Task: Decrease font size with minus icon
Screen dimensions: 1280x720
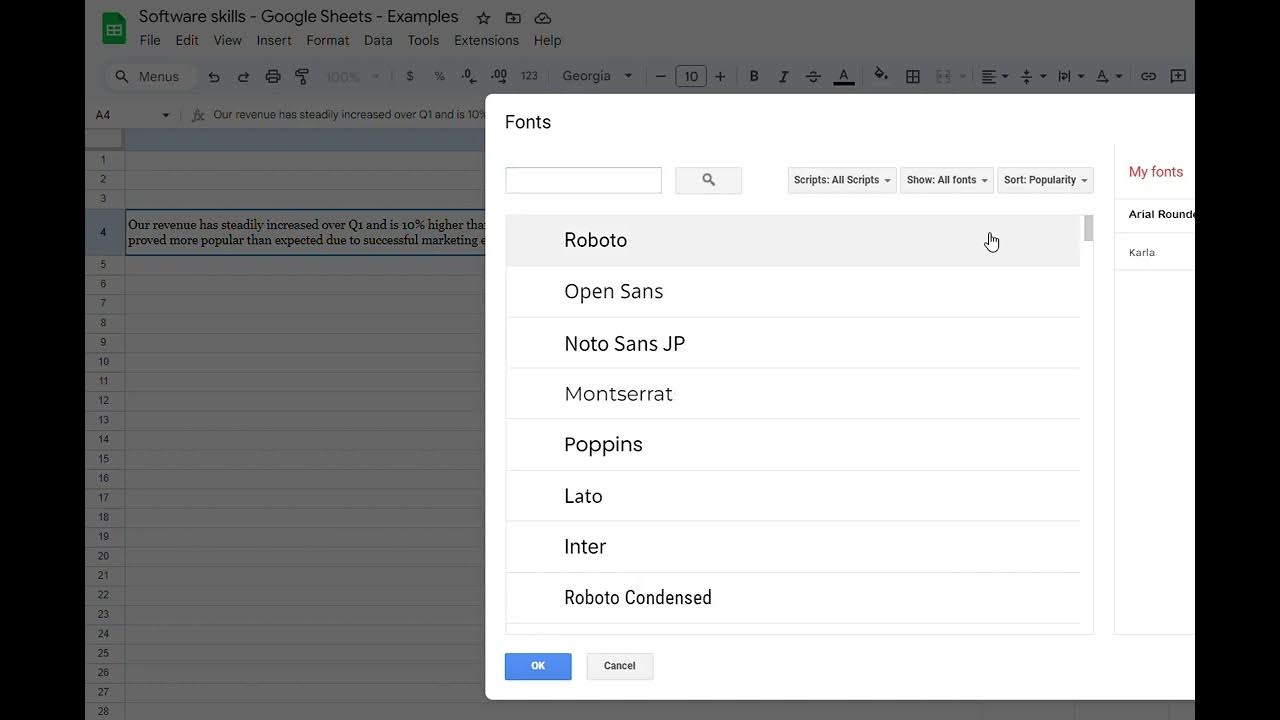Action: [661, 76]
